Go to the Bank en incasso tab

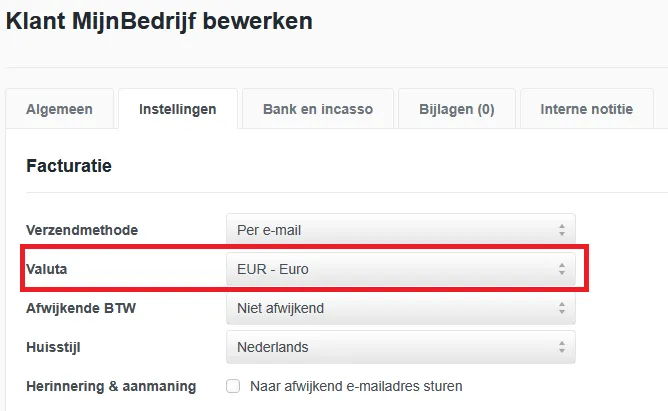tap(318, 109)
